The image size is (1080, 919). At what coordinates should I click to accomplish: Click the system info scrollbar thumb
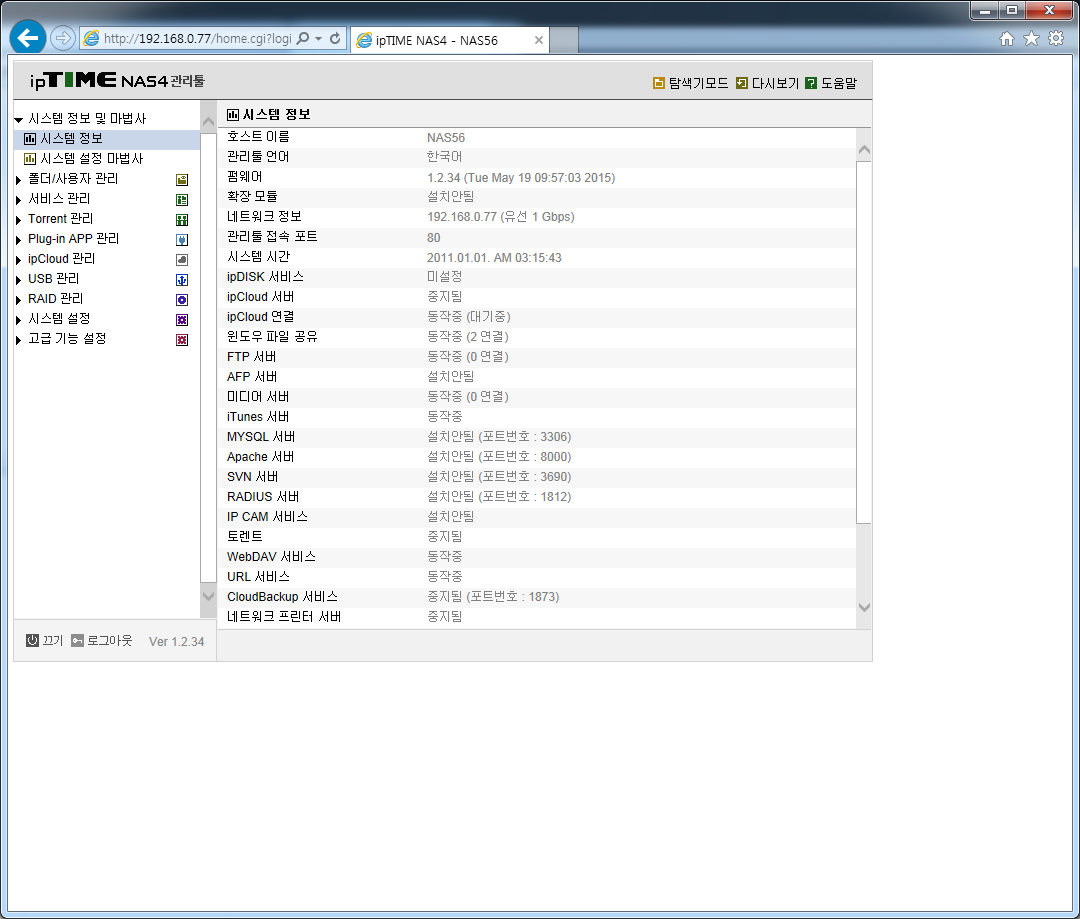(x=864, y=342)
